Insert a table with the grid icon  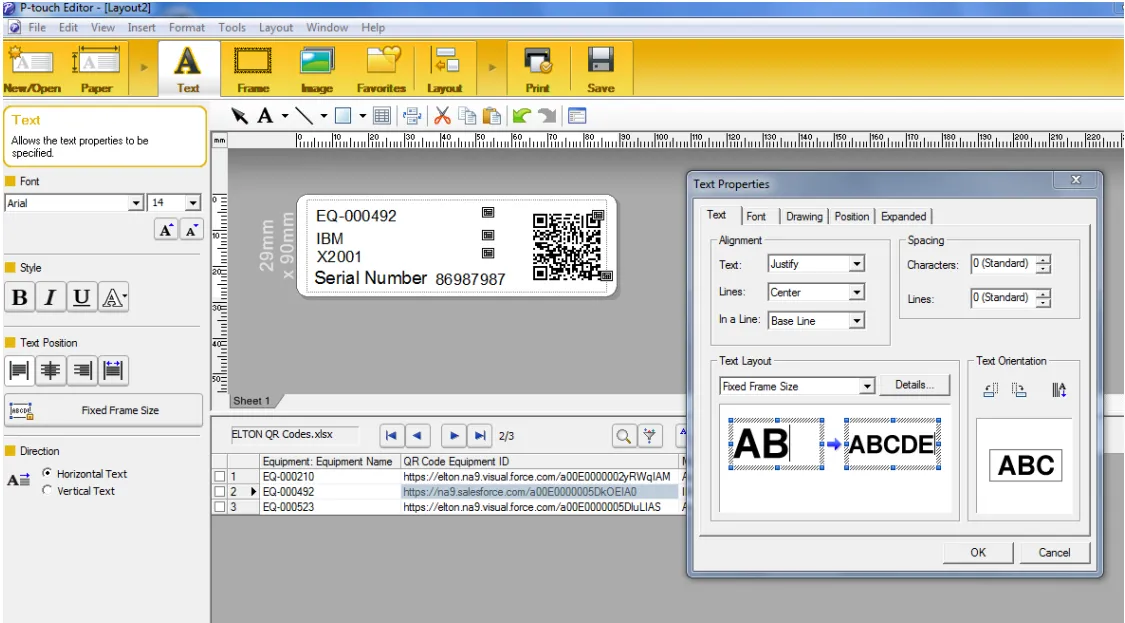pos(382,116)
